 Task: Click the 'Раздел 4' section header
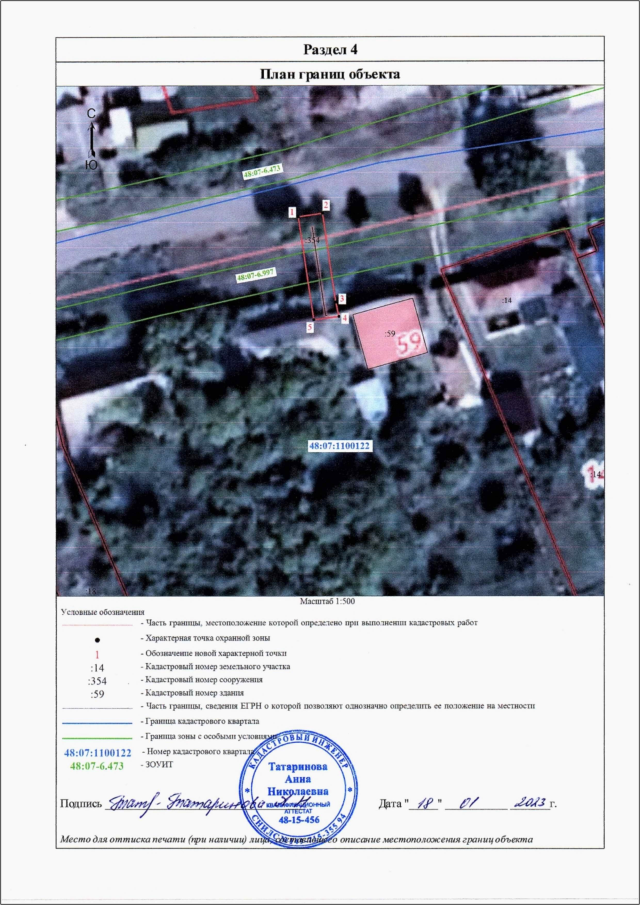329,50
